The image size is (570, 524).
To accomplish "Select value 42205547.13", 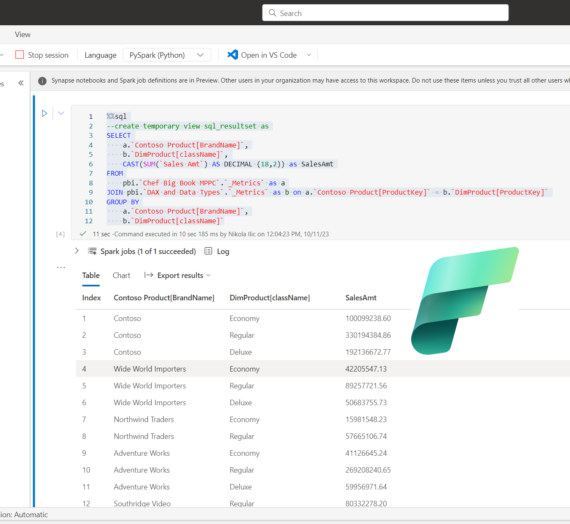I will 366,369.
